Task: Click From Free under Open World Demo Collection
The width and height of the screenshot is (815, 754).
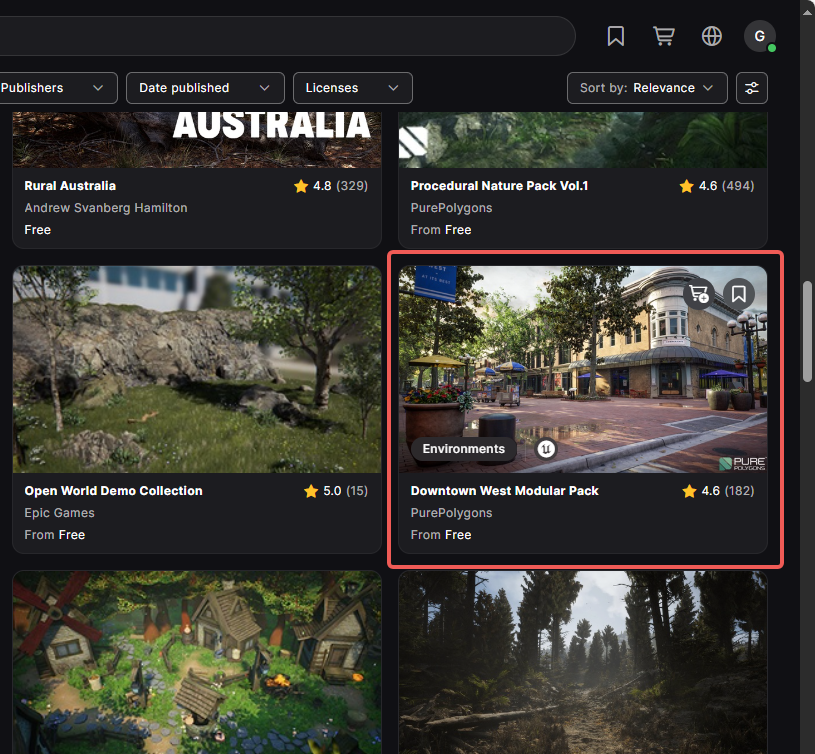Action: coord(55,535)
